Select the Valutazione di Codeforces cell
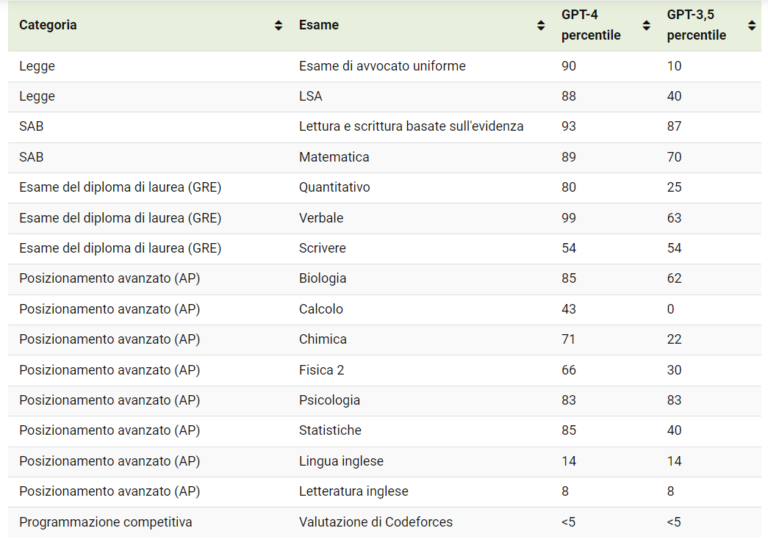The width and height of the screenshot is (768, 542). click(x=376, y=522)
